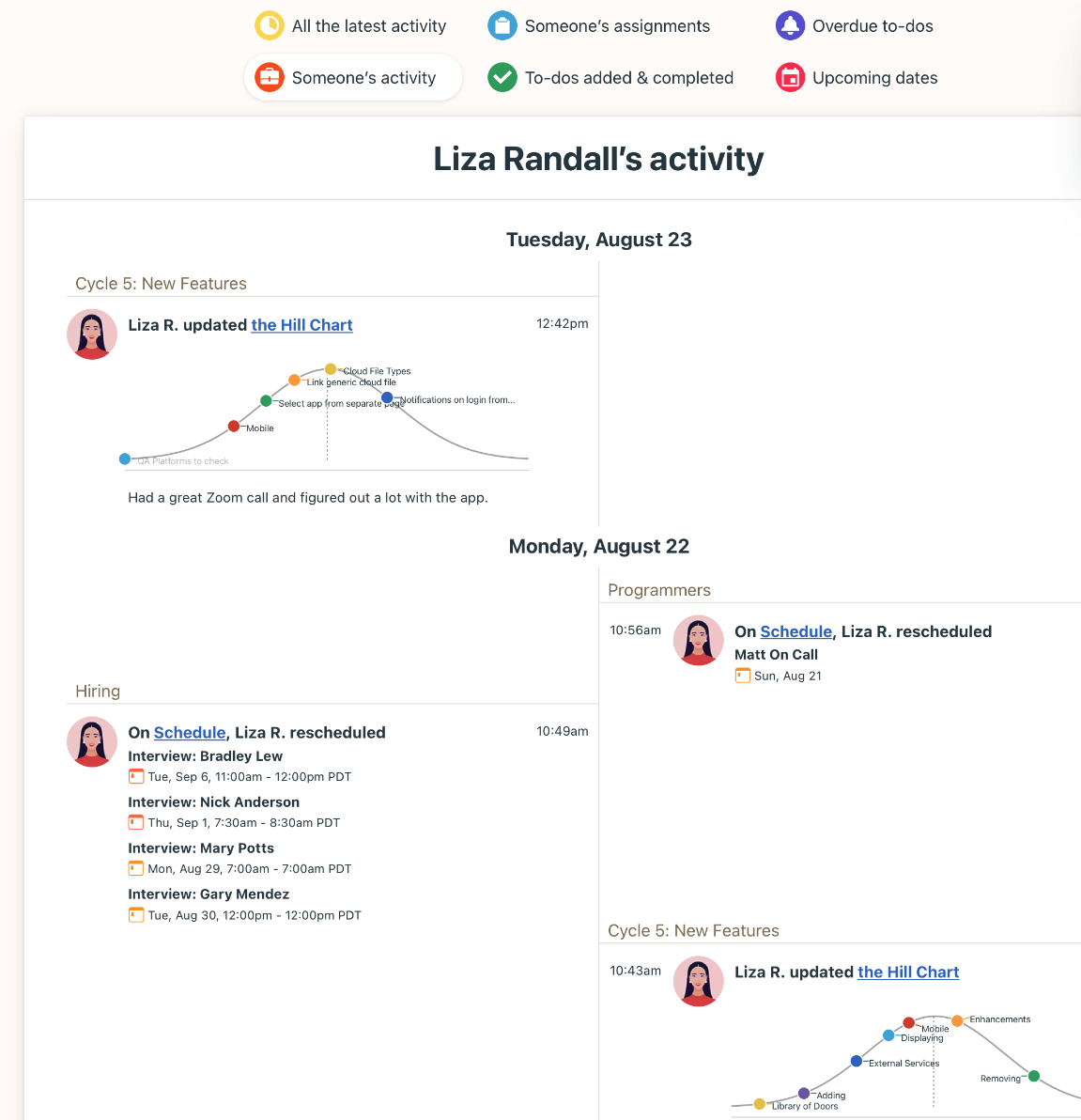Image resolution: width=1081 pixels, height=1120 pixels.
Task: Click orange Enhancements dot on Monday hill chart
Action: (x=957, y=1020)
